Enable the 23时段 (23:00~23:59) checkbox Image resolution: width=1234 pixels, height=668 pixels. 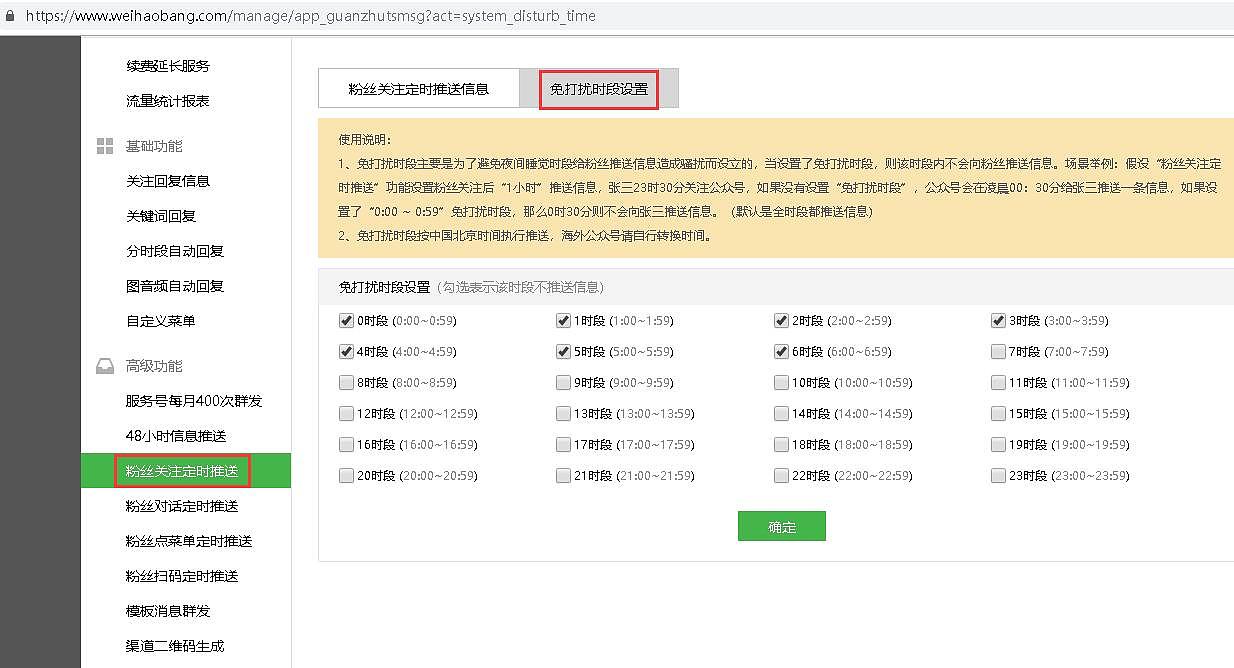tap(998, 475)
